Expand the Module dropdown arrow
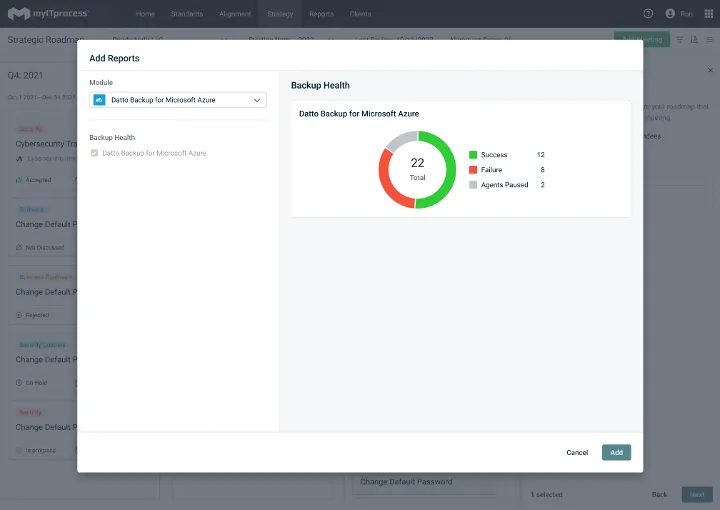This screenshot has width=720, height=510. [x=257, y=100]
